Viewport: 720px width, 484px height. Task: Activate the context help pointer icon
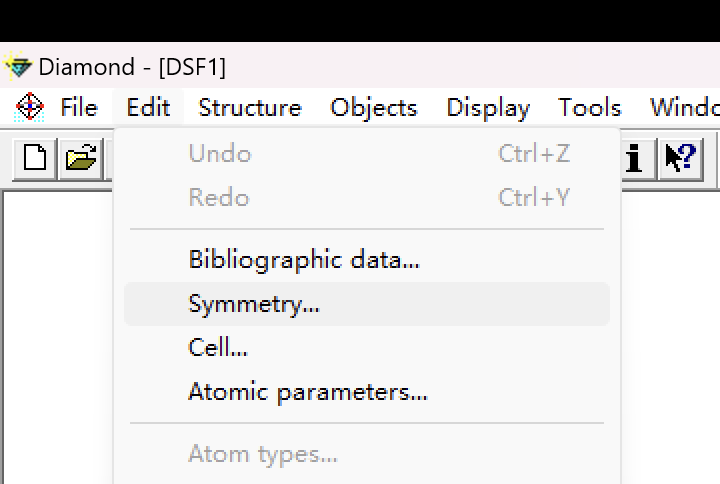point(681,158)
